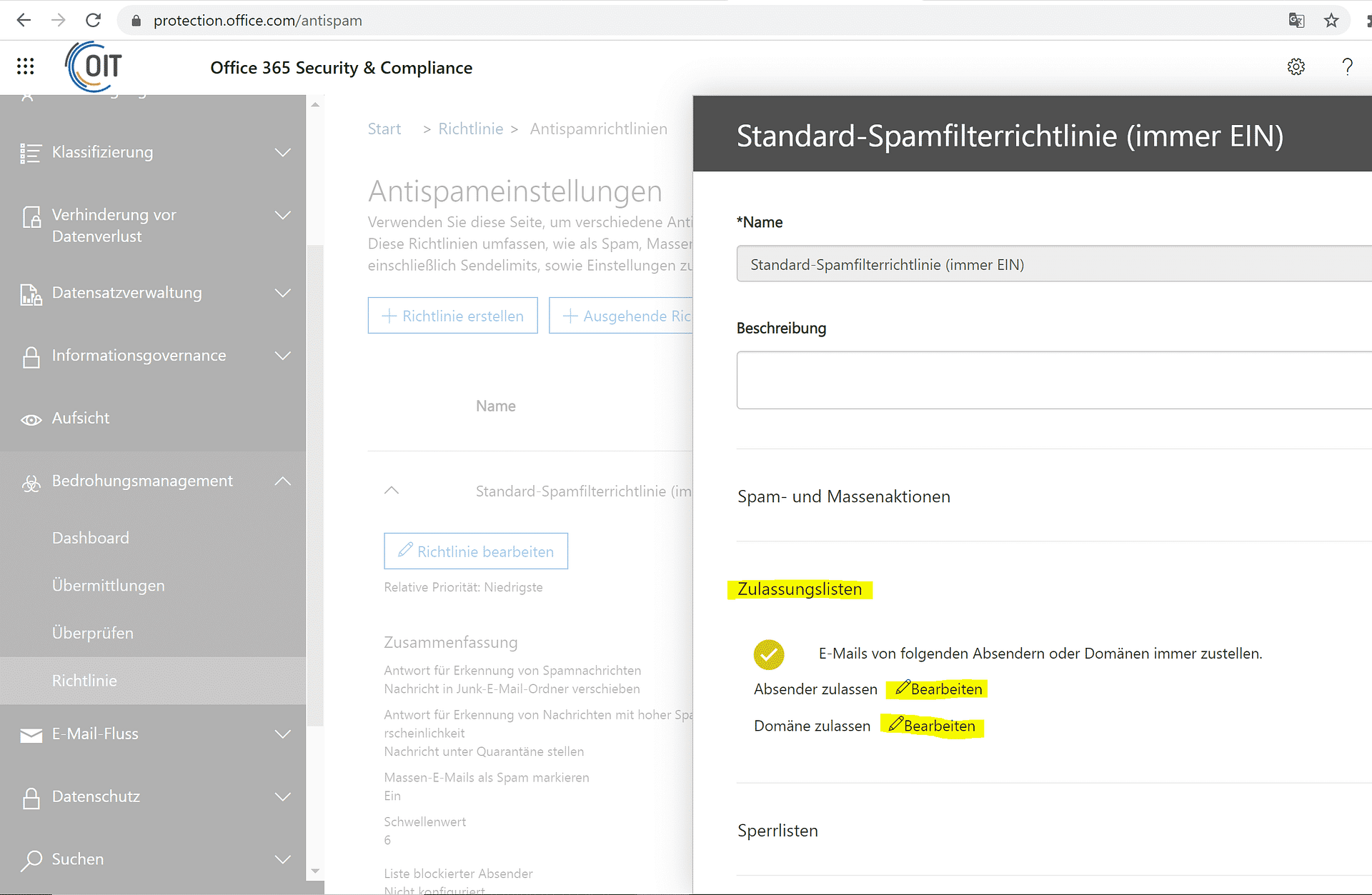
Task: Toggle the yellow checkmark for allowed senders
Action: click(769, 654)
